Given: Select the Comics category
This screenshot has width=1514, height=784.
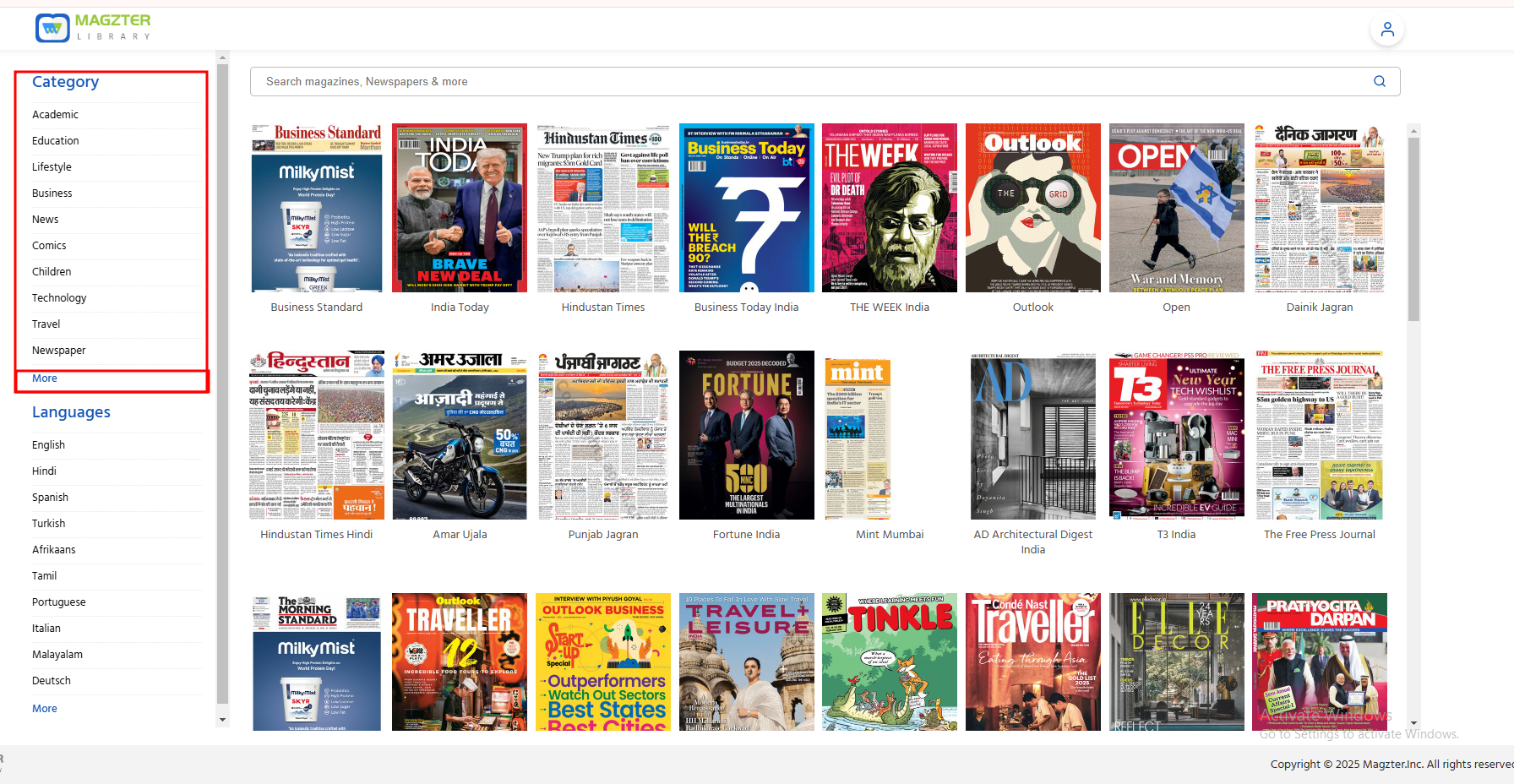Looking at the screenshot, I should (x=49, y=246).
